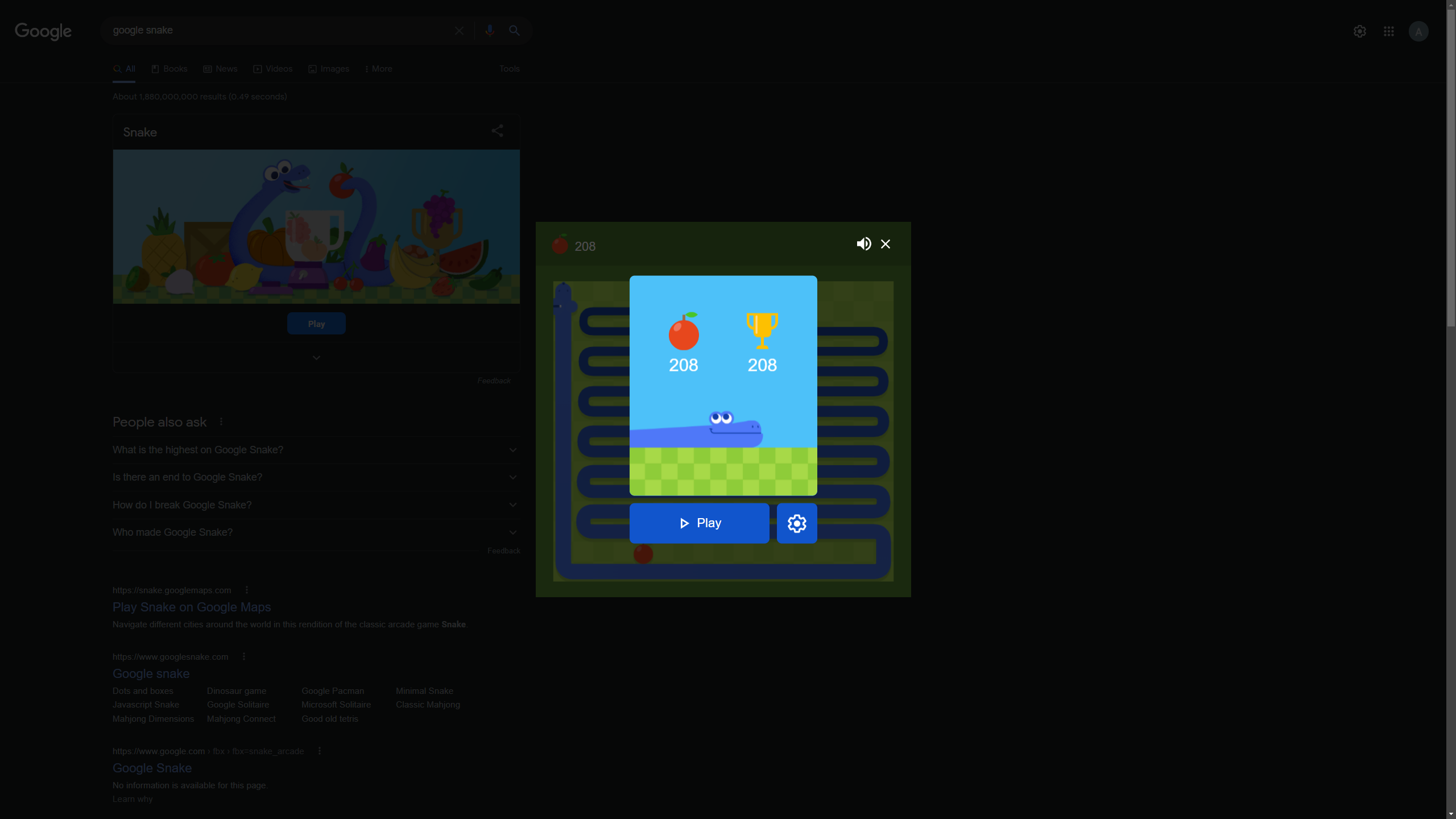Open the Dots and boxes sitelink
Screen dimensions: 1456x819
(143, 691)
